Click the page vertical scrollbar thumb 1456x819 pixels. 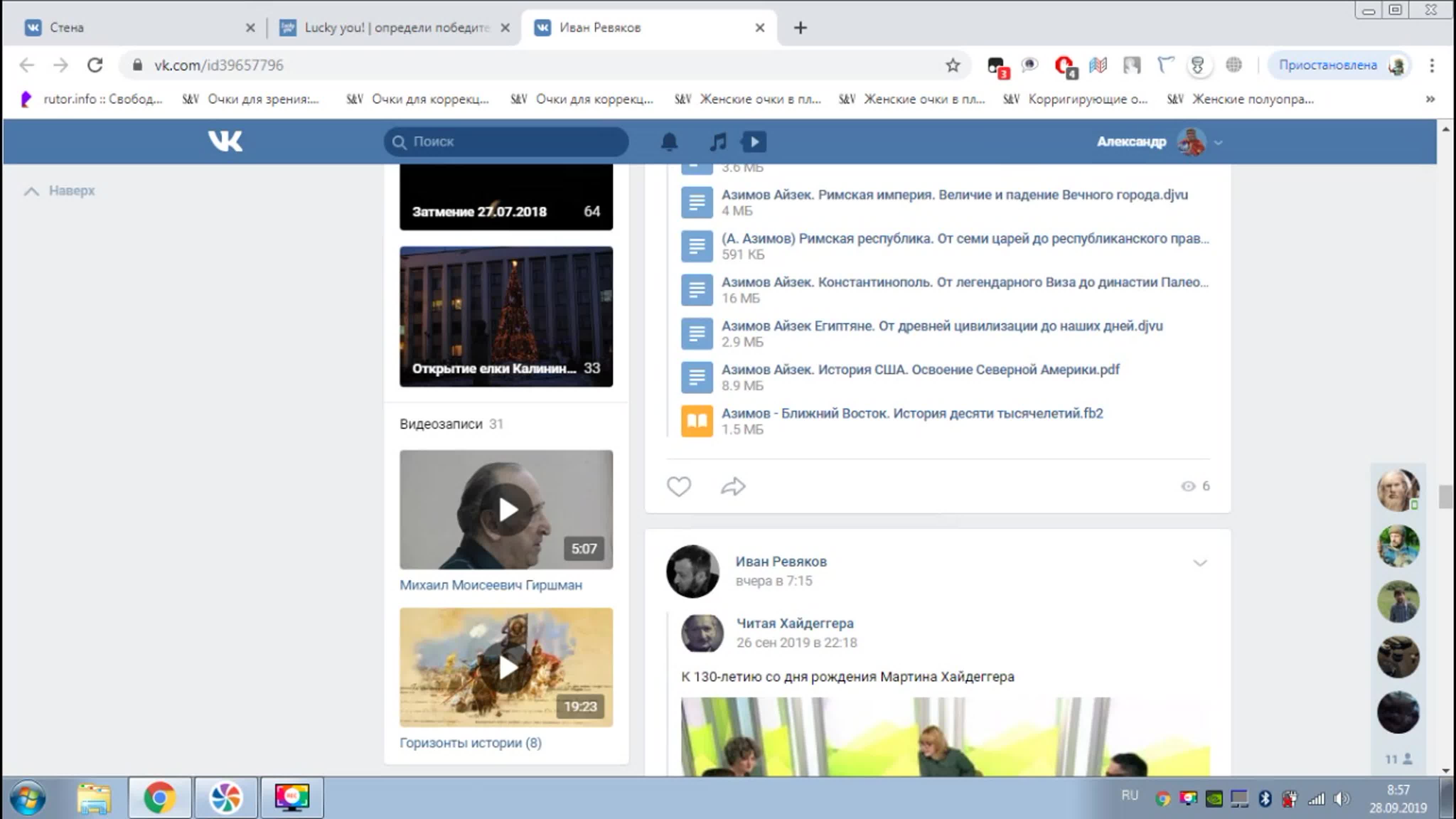[1445, 497]
